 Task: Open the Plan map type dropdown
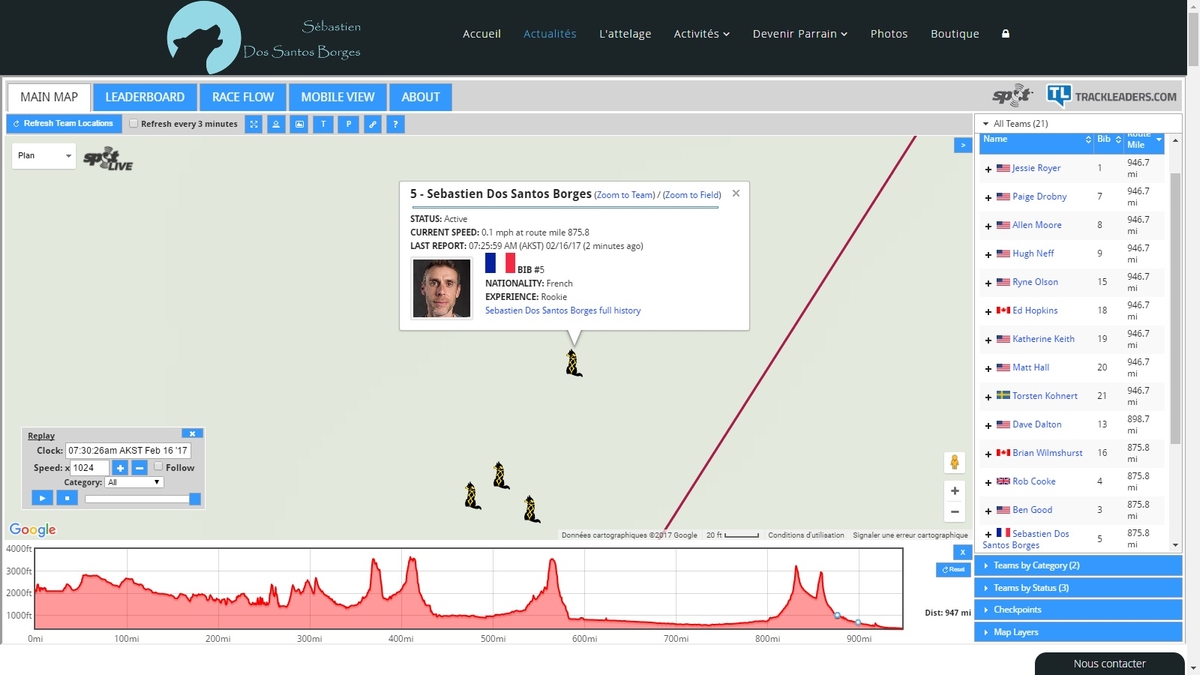[44, 156]
